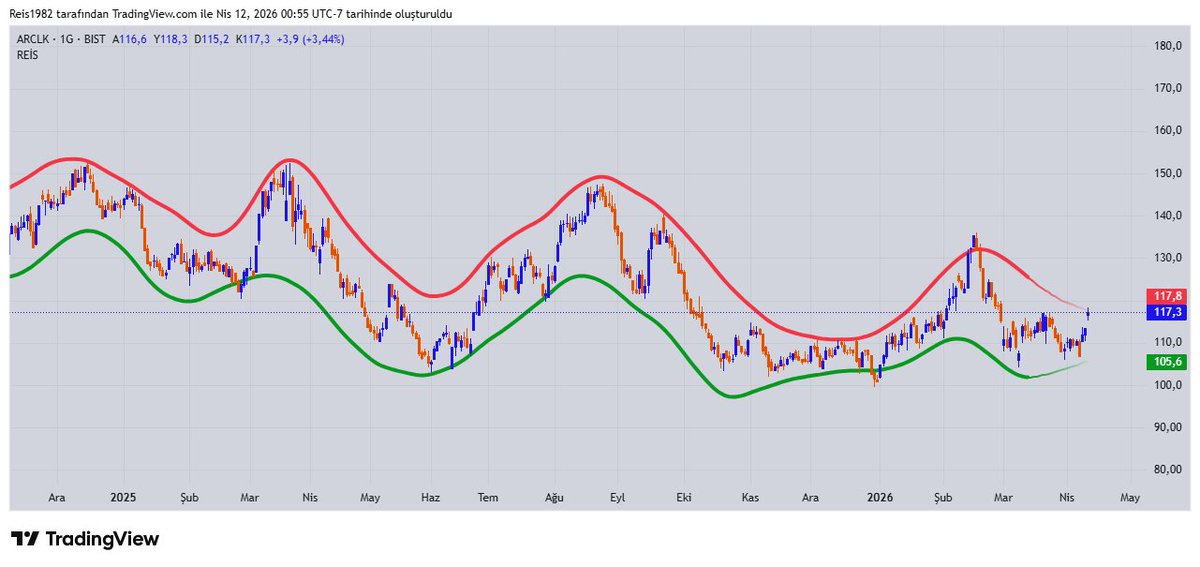This screenshot has height=567, width=1200.
Task: Click the opening value A116,6
Action: [130, 39]
